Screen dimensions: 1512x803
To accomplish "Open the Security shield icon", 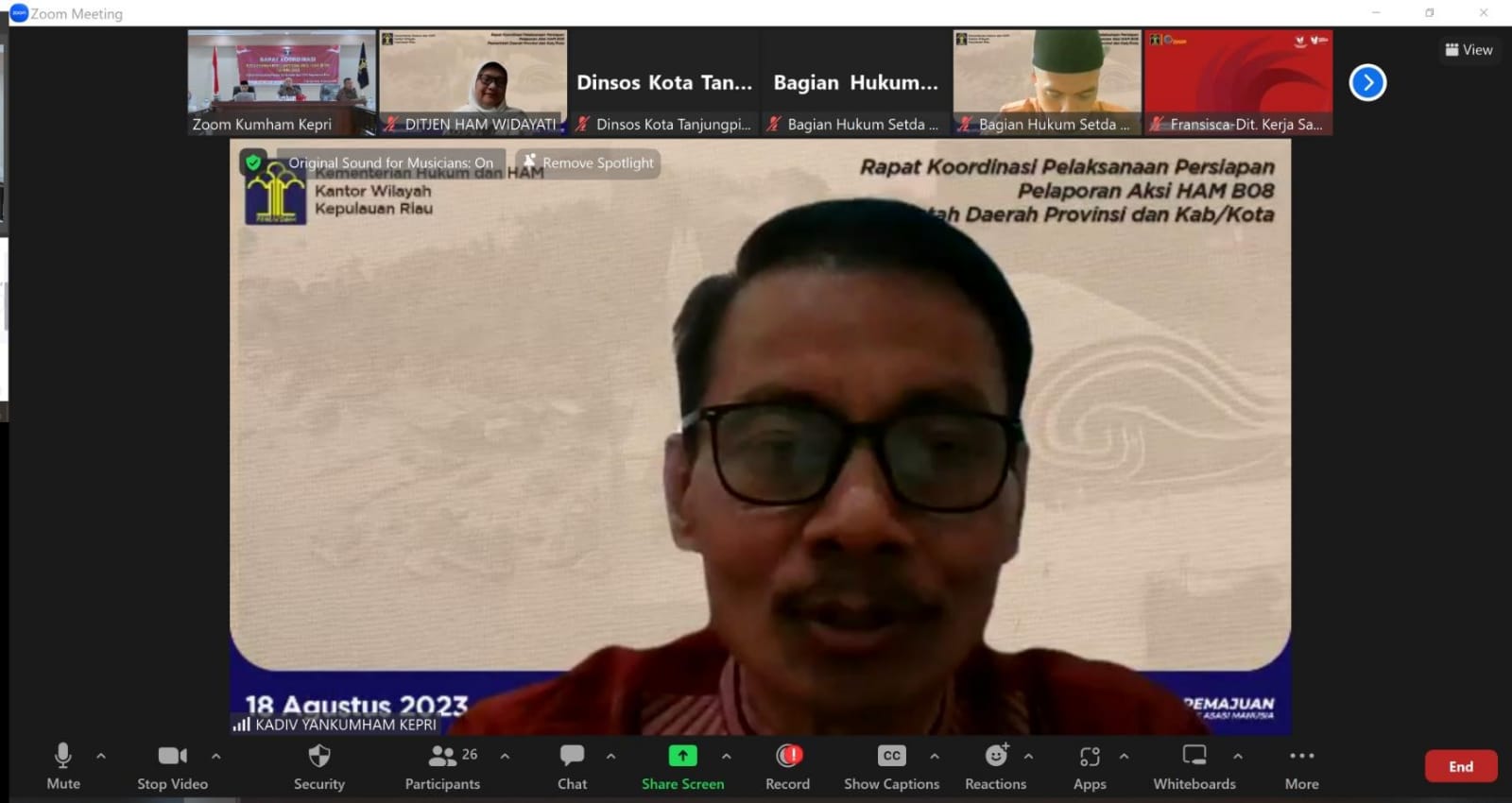I will (x=319, y=757).
